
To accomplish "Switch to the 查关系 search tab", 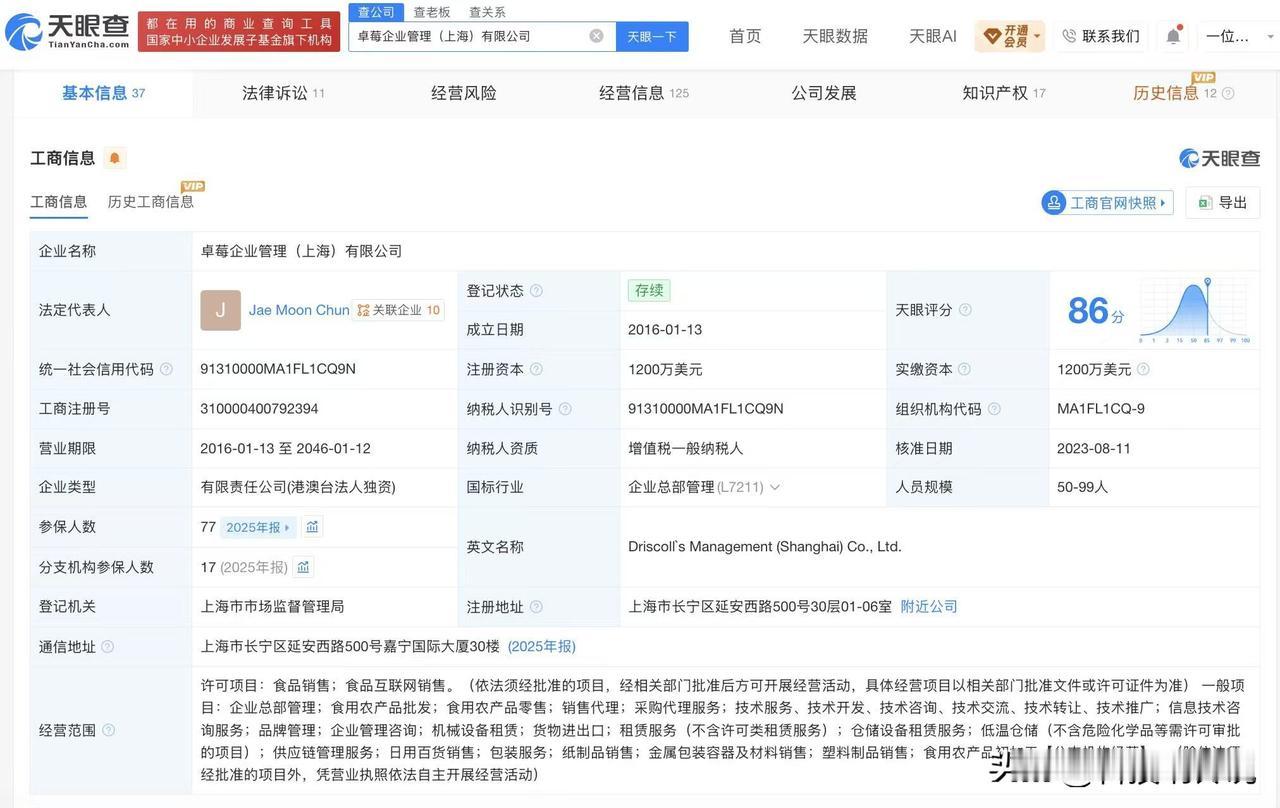I will click(x=487, y=12).
